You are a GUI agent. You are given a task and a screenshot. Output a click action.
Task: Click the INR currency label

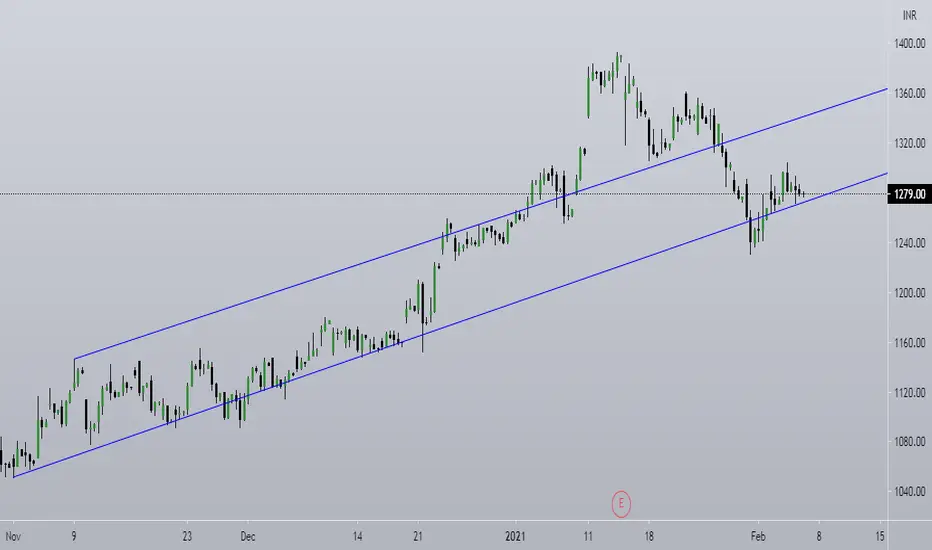(909, 15)
